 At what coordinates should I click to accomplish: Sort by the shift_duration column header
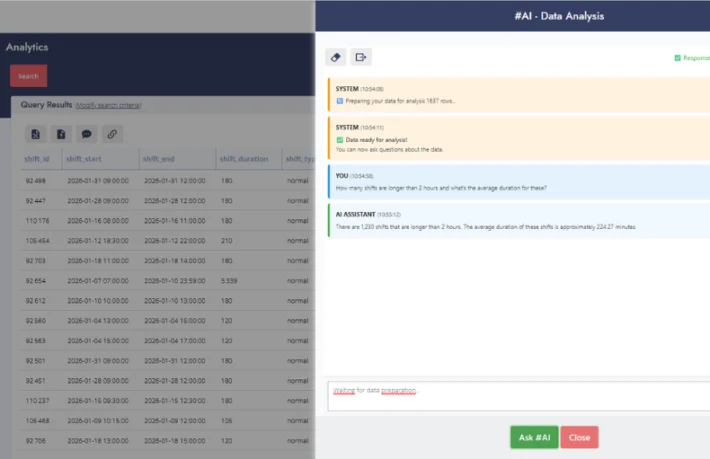[244, 159]
